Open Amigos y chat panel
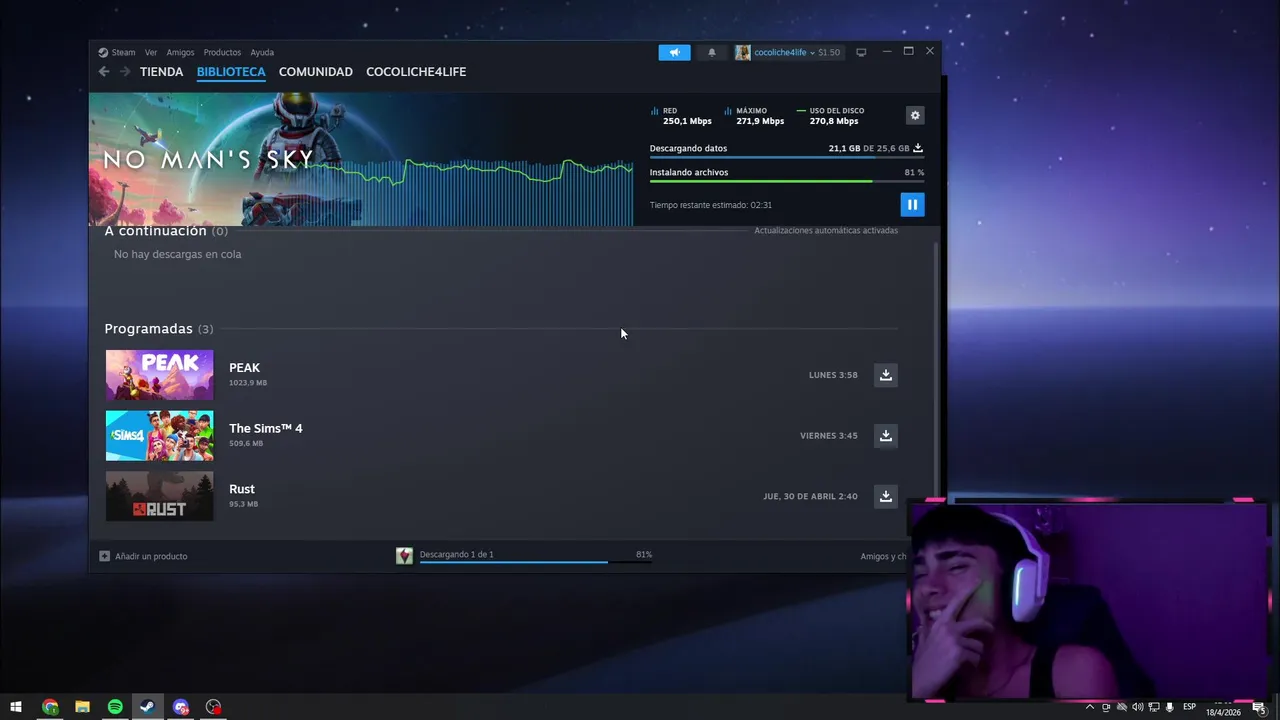Image resolution: width=1280 pixels, height=720 pixels. click(883, 556)
